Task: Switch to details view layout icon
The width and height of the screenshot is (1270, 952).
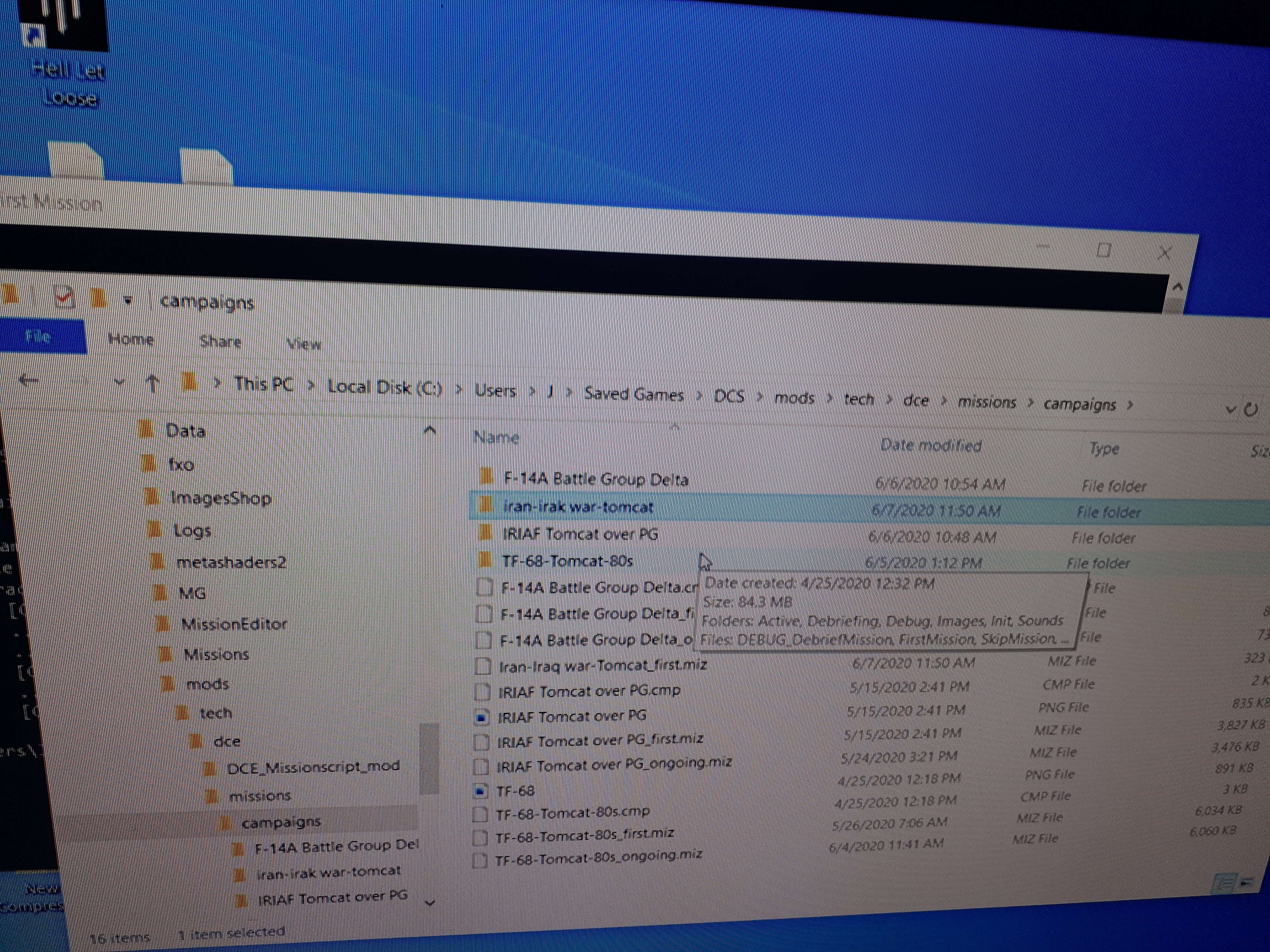Action: point(1224,884)
